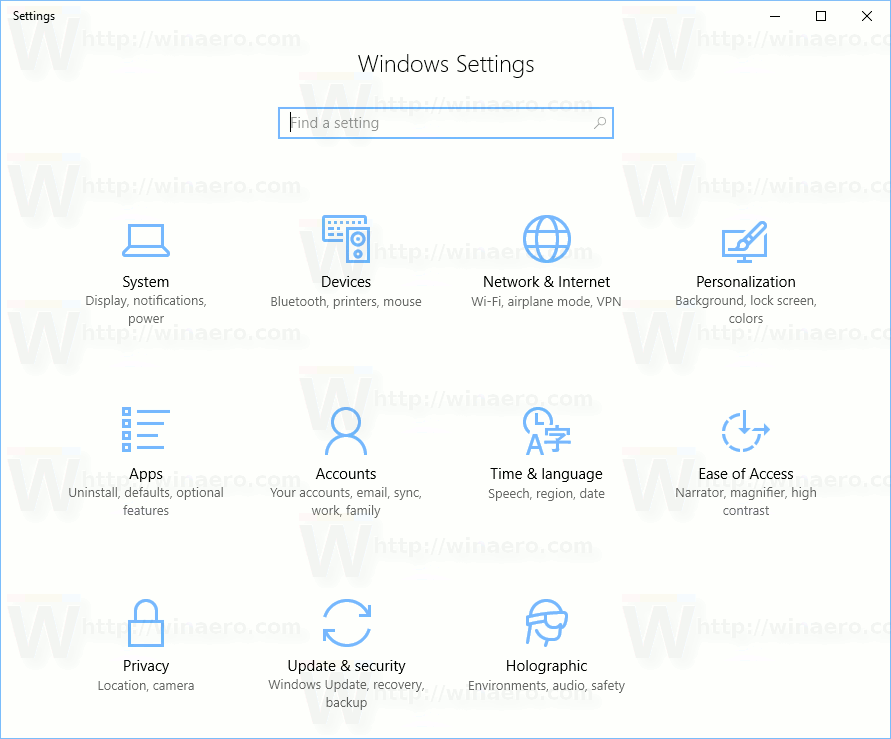Click 'Wi-Fi, airplane mode, VPN' text
Screen dimensions: 891x739
tap(546, 302)
